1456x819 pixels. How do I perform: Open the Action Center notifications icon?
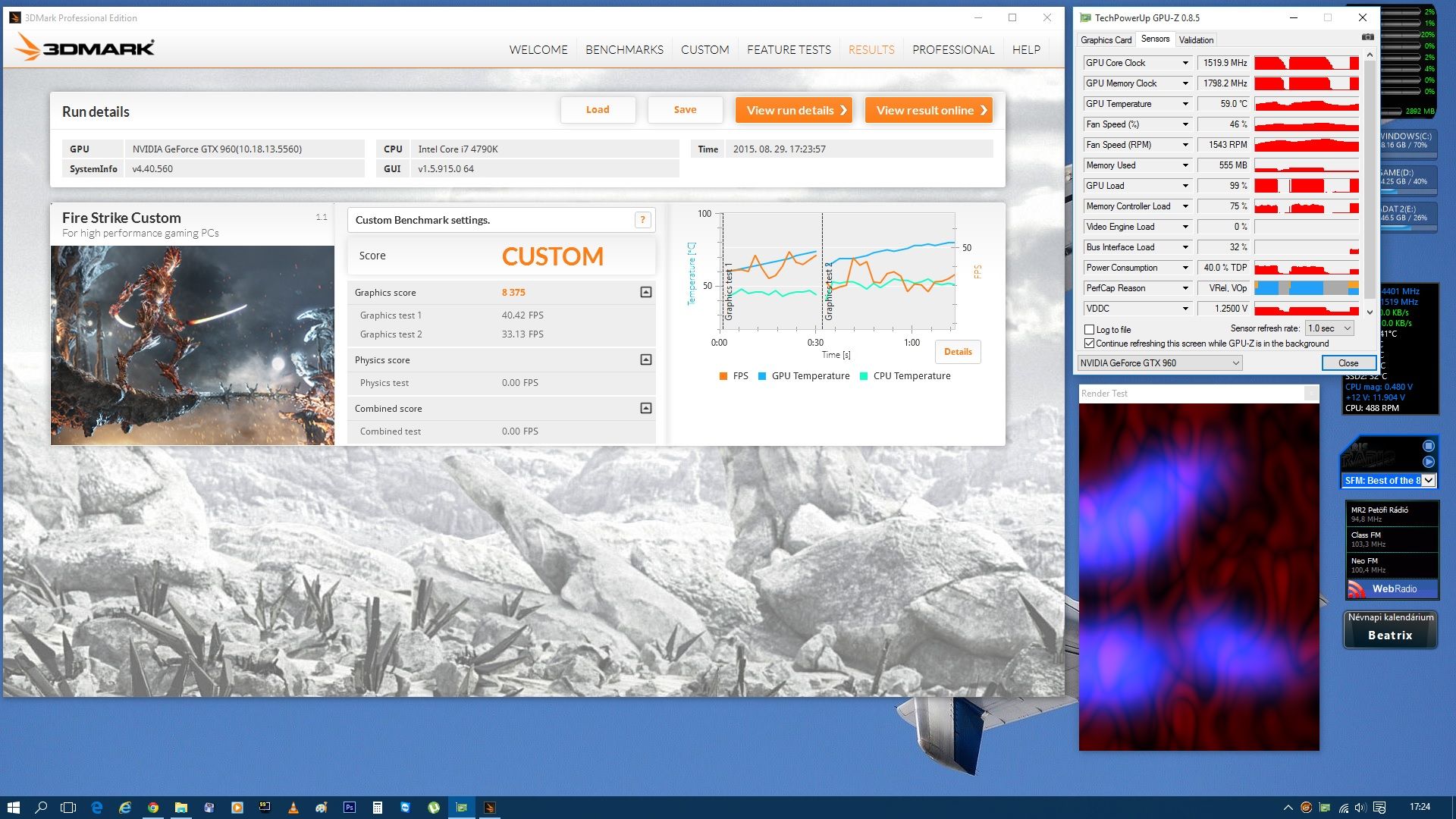tap(1379, 808)
